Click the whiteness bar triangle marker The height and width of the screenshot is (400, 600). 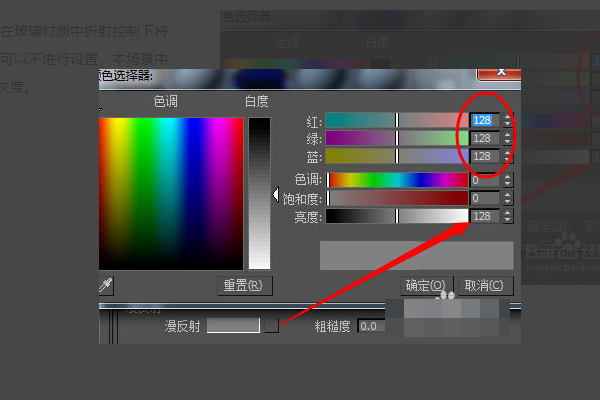pyautogui.click(x=276, y=194)
